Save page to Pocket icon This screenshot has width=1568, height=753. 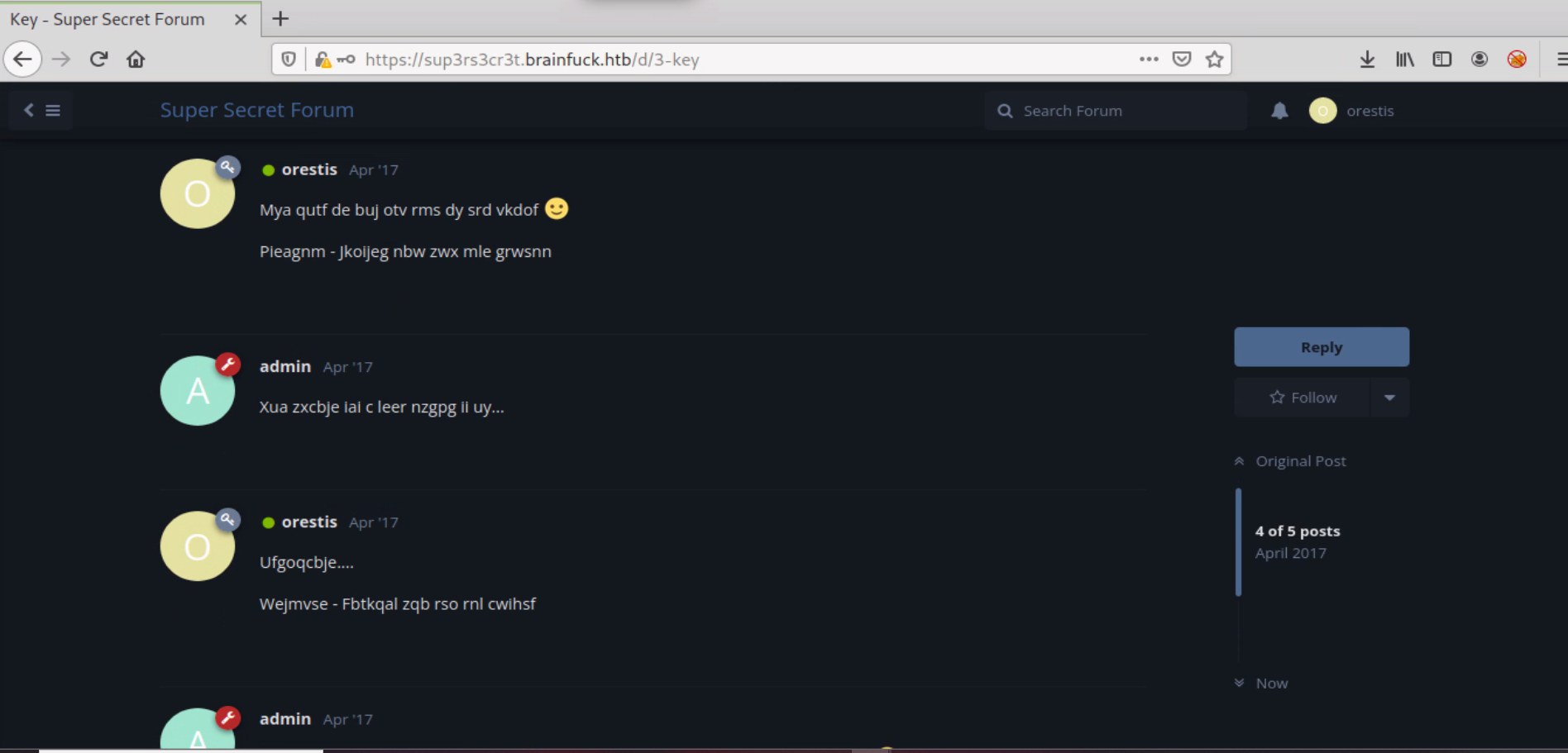1182,60
